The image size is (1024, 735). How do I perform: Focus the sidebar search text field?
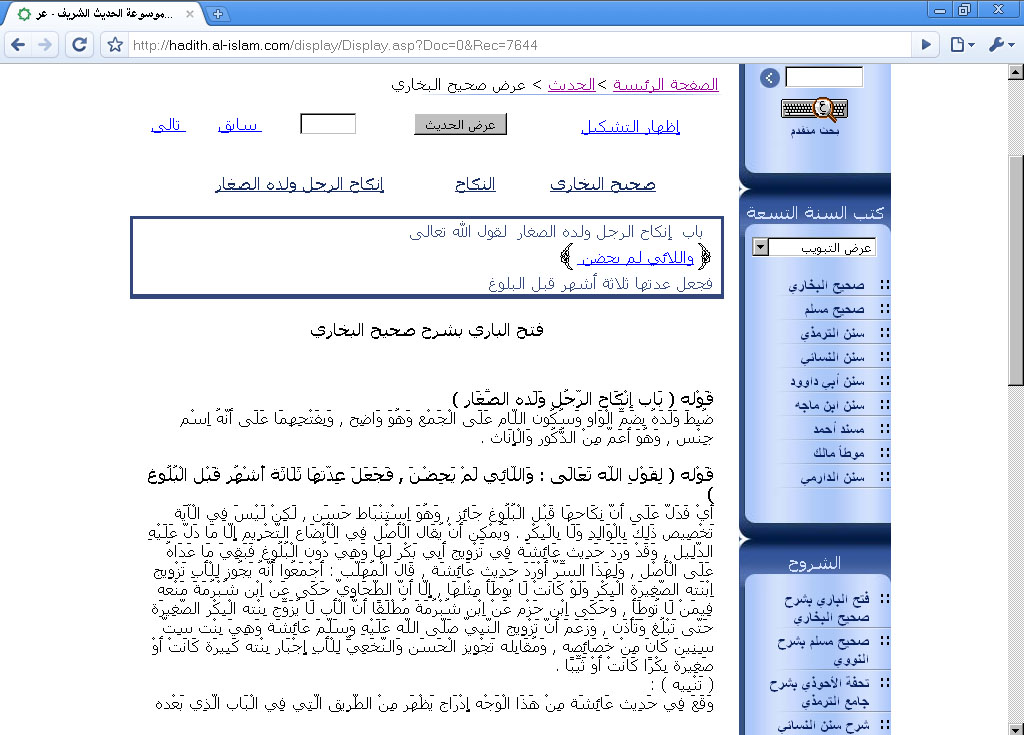pyautogui.click(x=824, y=77)
